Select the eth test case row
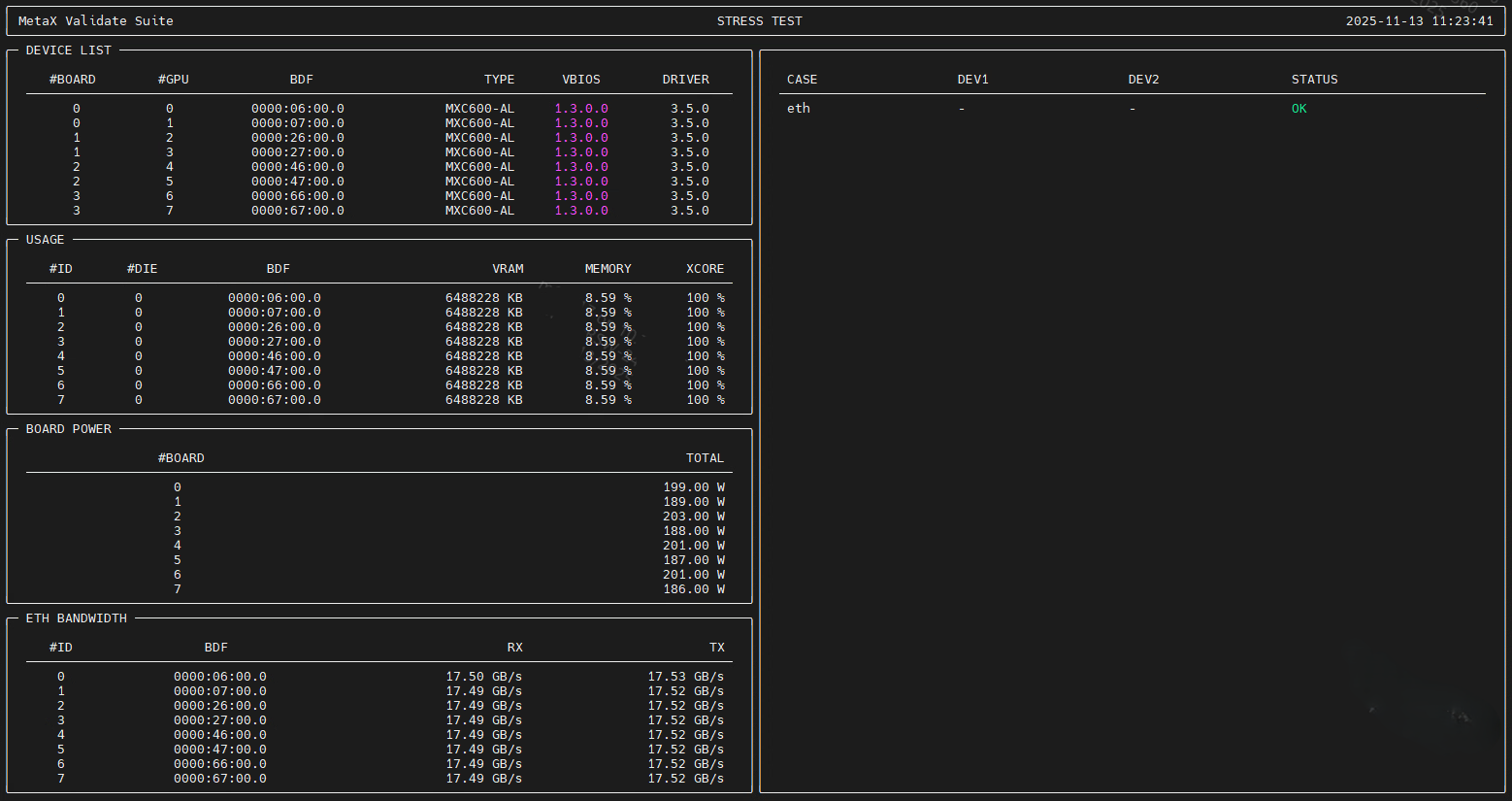Image resolution: width=1512 pixels, height=801 pixels. point(798,109)
